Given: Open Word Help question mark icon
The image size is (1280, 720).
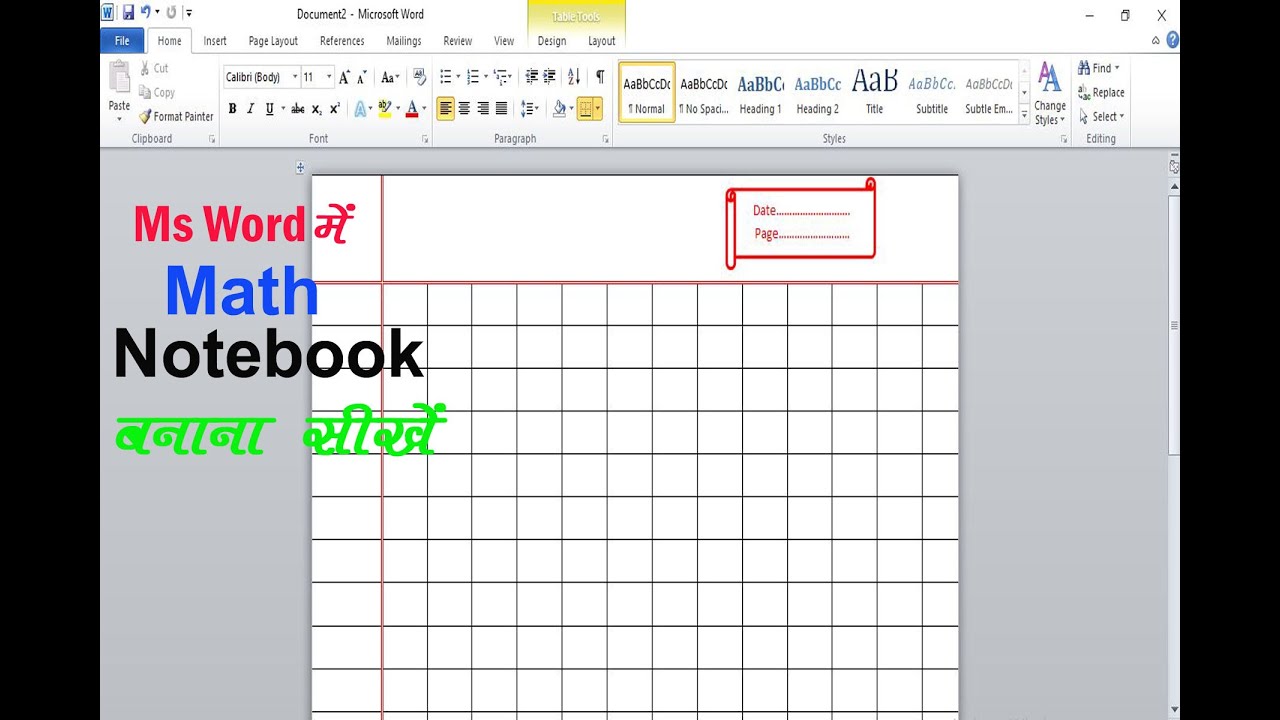Looking at the screenshot, I should point(1172,40).
